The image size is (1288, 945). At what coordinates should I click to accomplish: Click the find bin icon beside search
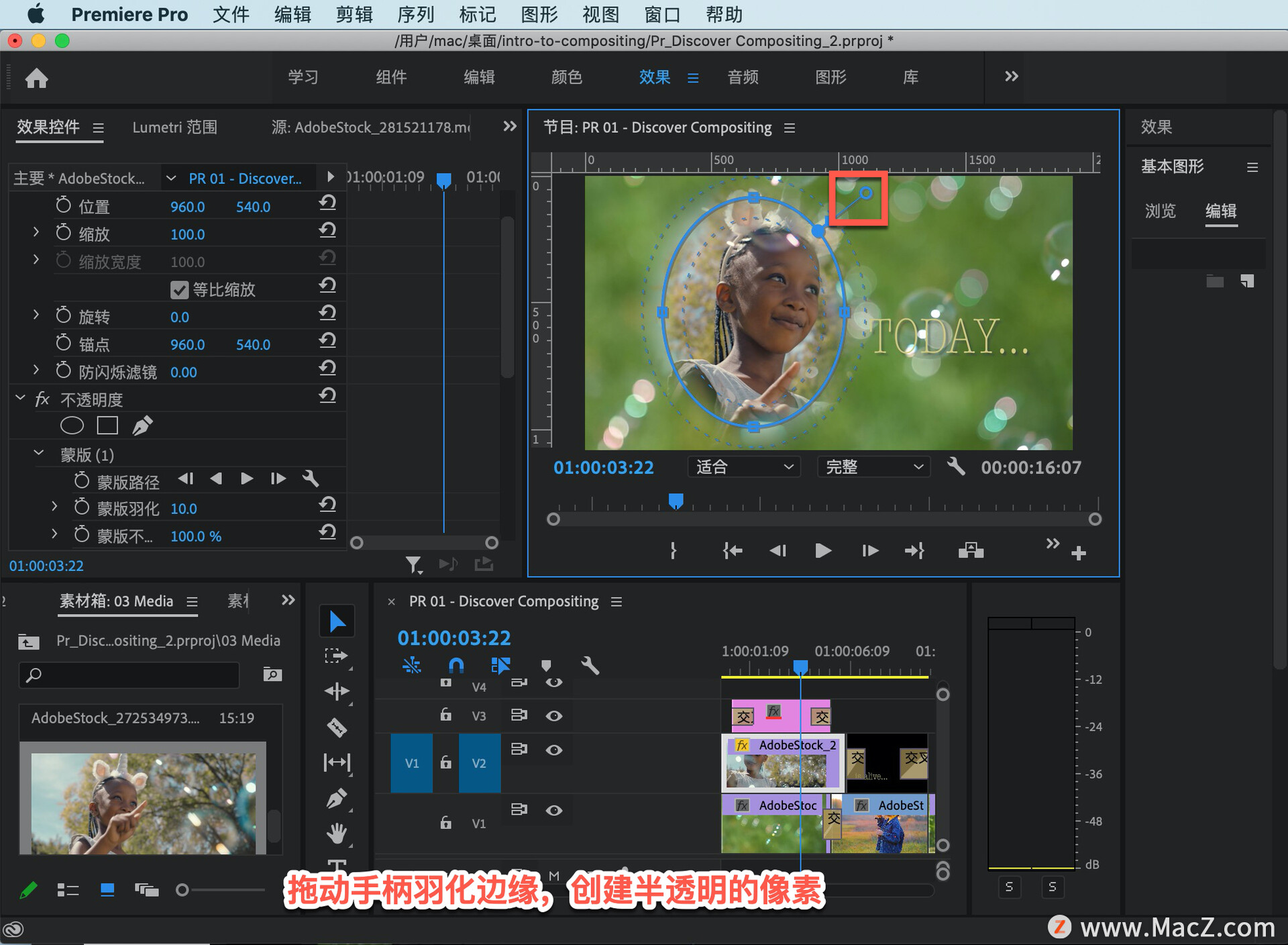tap(272, 674)
